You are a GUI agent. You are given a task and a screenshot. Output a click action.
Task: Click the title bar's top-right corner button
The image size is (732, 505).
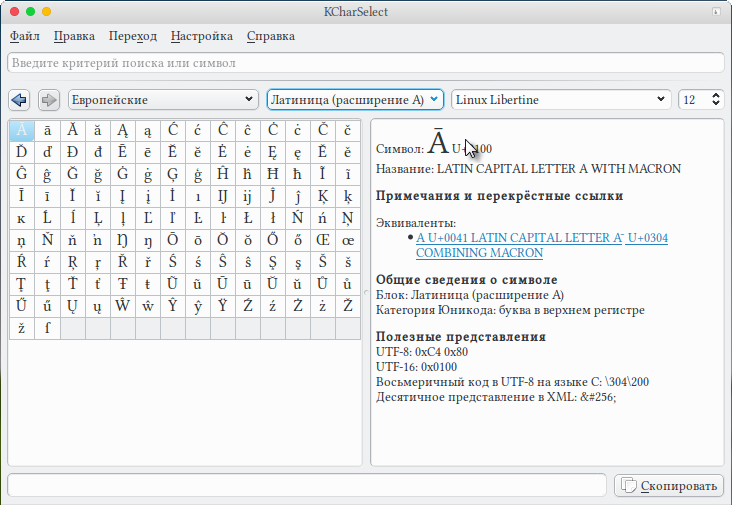(x=716, y=12)
